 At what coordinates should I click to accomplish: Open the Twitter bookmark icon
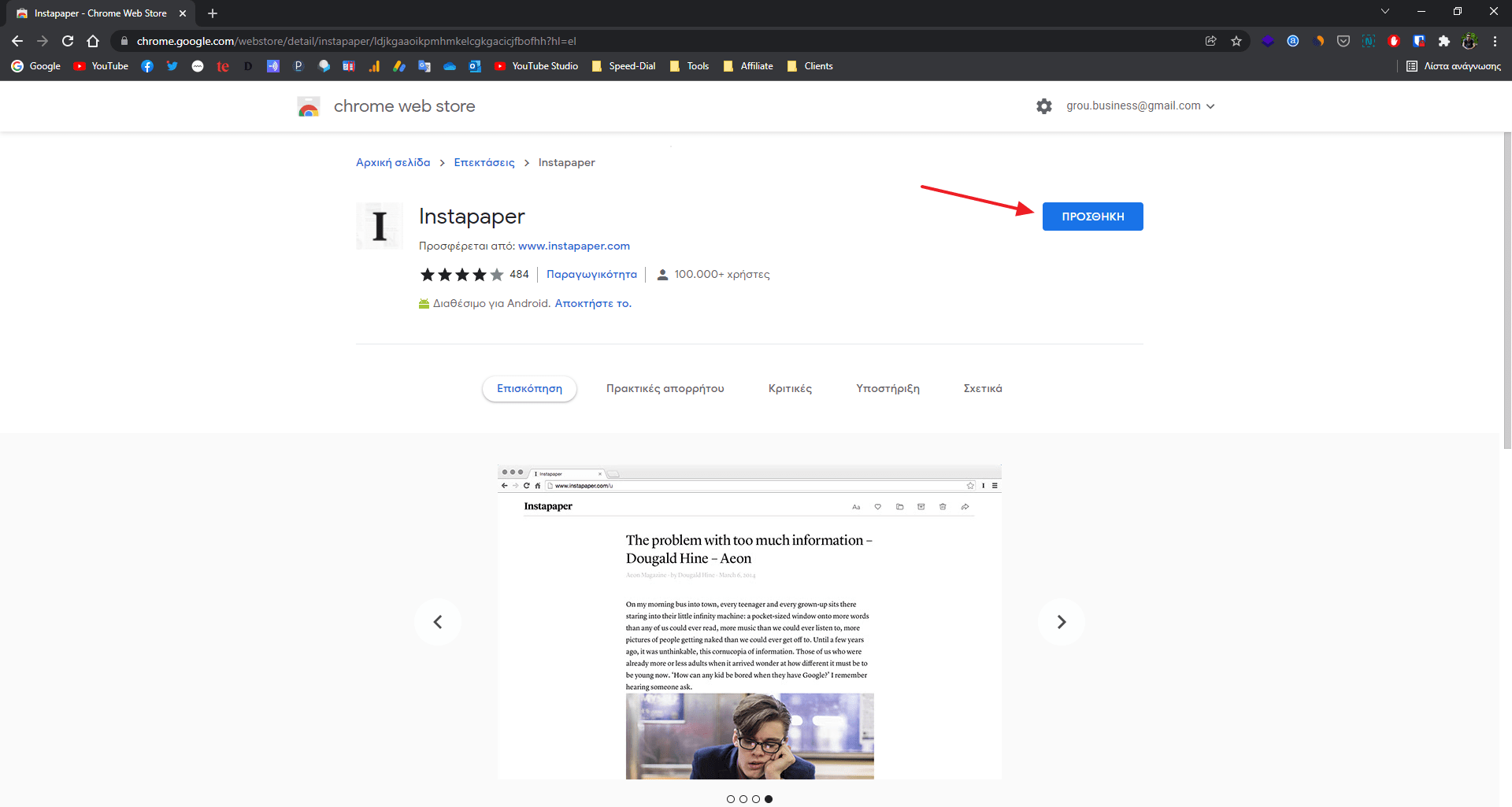point(172,66)
